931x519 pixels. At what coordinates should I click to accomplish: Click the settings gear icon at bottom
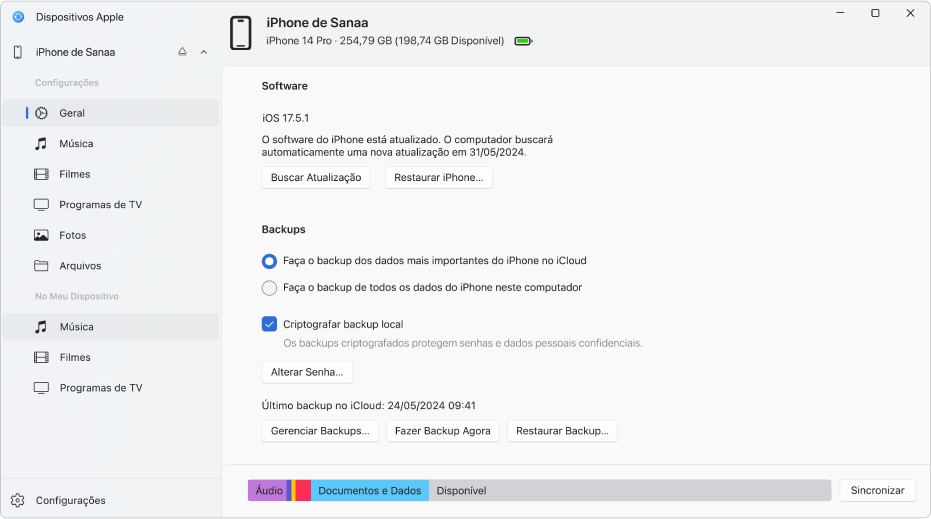point(18,500)
